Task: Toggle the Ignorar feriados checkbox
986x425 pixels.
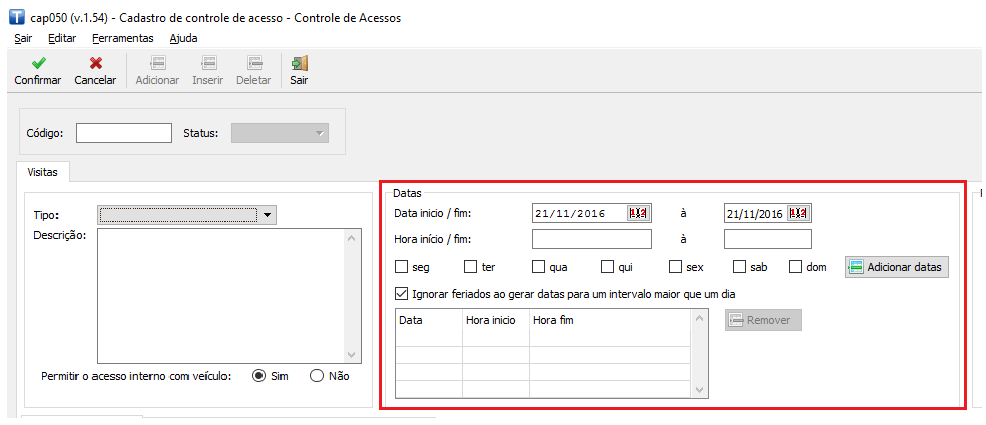Action: 402,294
